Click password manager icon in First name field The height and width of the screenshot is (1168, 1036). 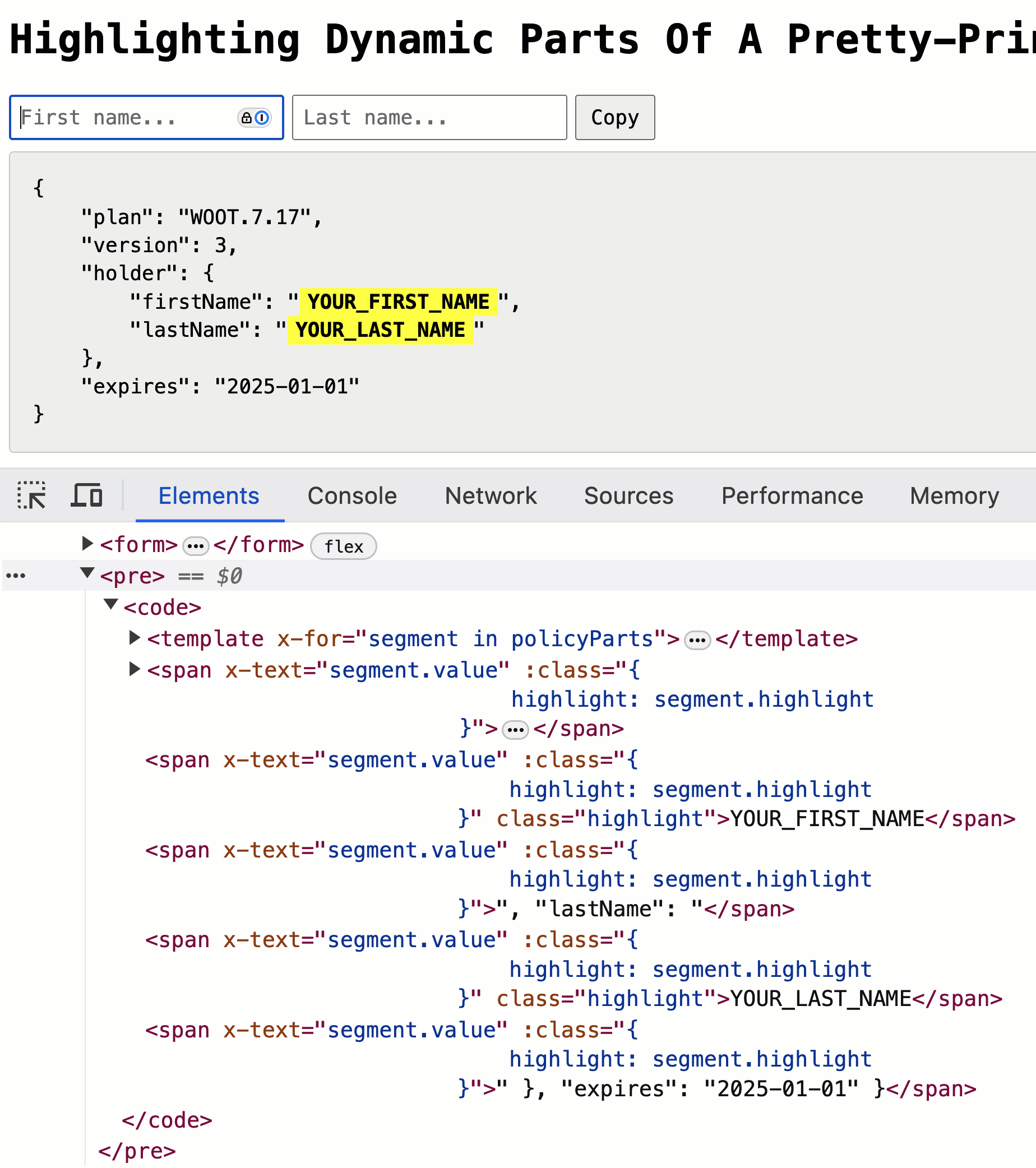255,118
